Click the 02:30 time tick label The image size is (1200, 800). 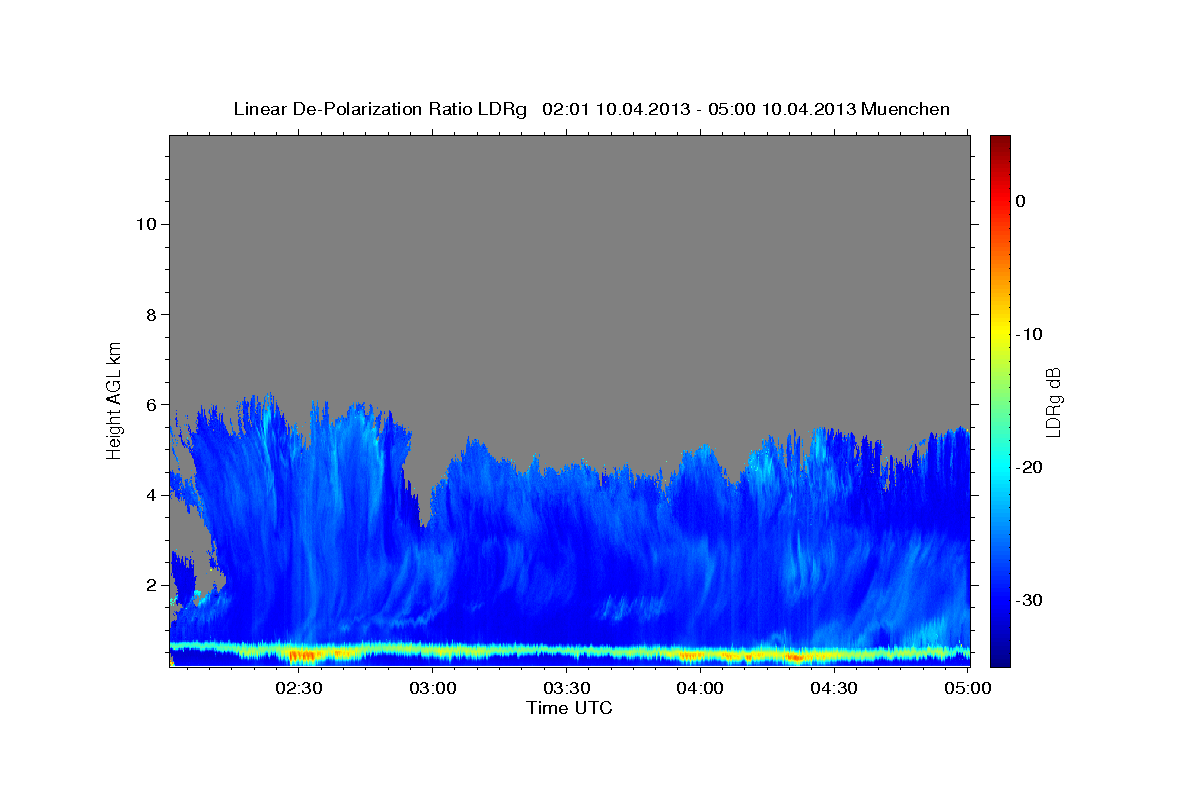coord(299,688)
